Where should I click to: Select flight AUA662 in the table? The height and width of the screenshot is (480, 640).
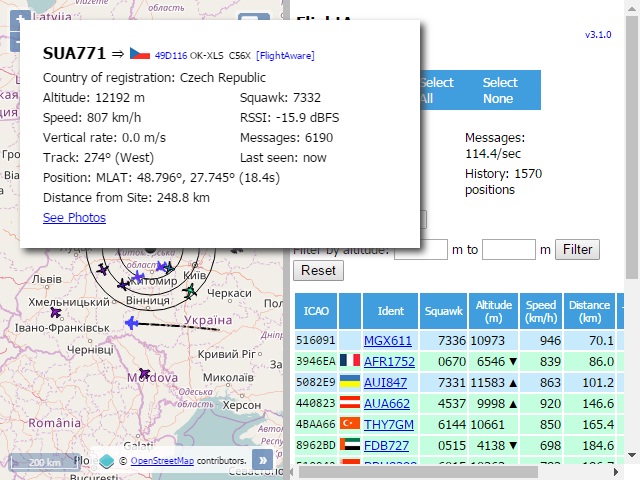coord(388,402)
